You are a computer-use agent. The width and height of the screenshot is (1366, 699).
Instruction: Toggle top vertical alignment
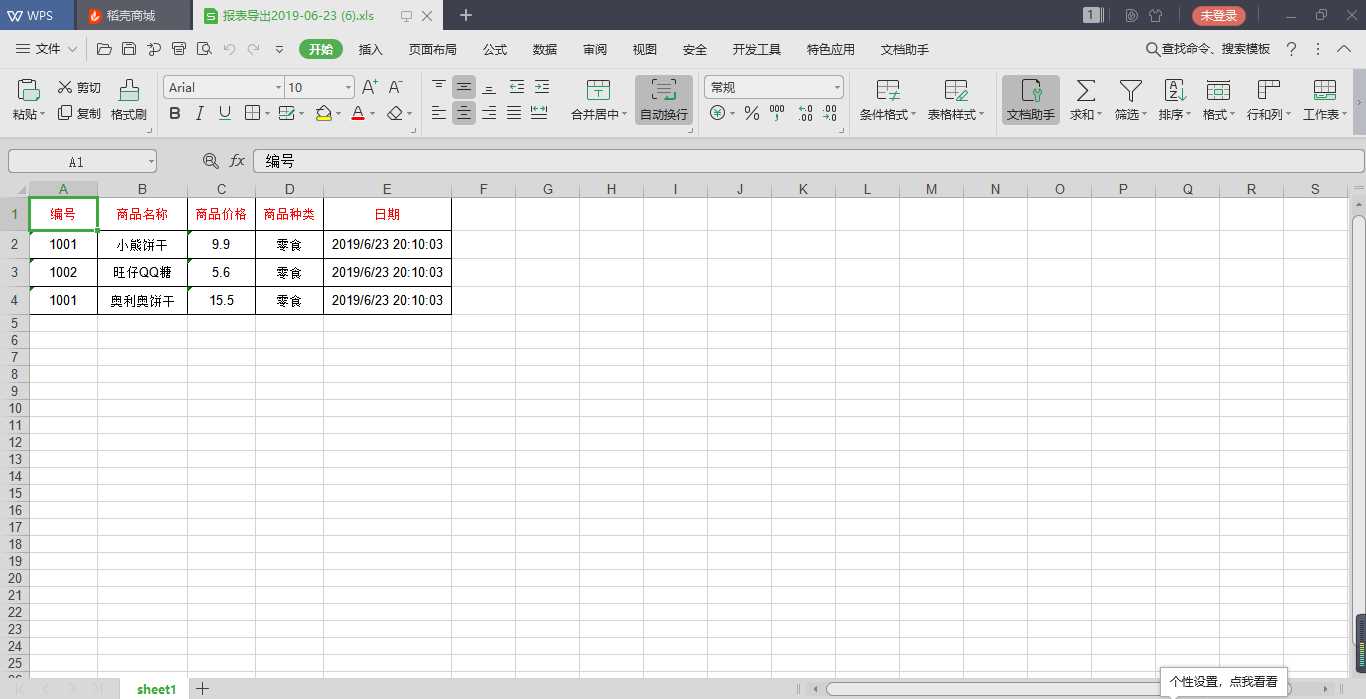(x=439, y=87)
